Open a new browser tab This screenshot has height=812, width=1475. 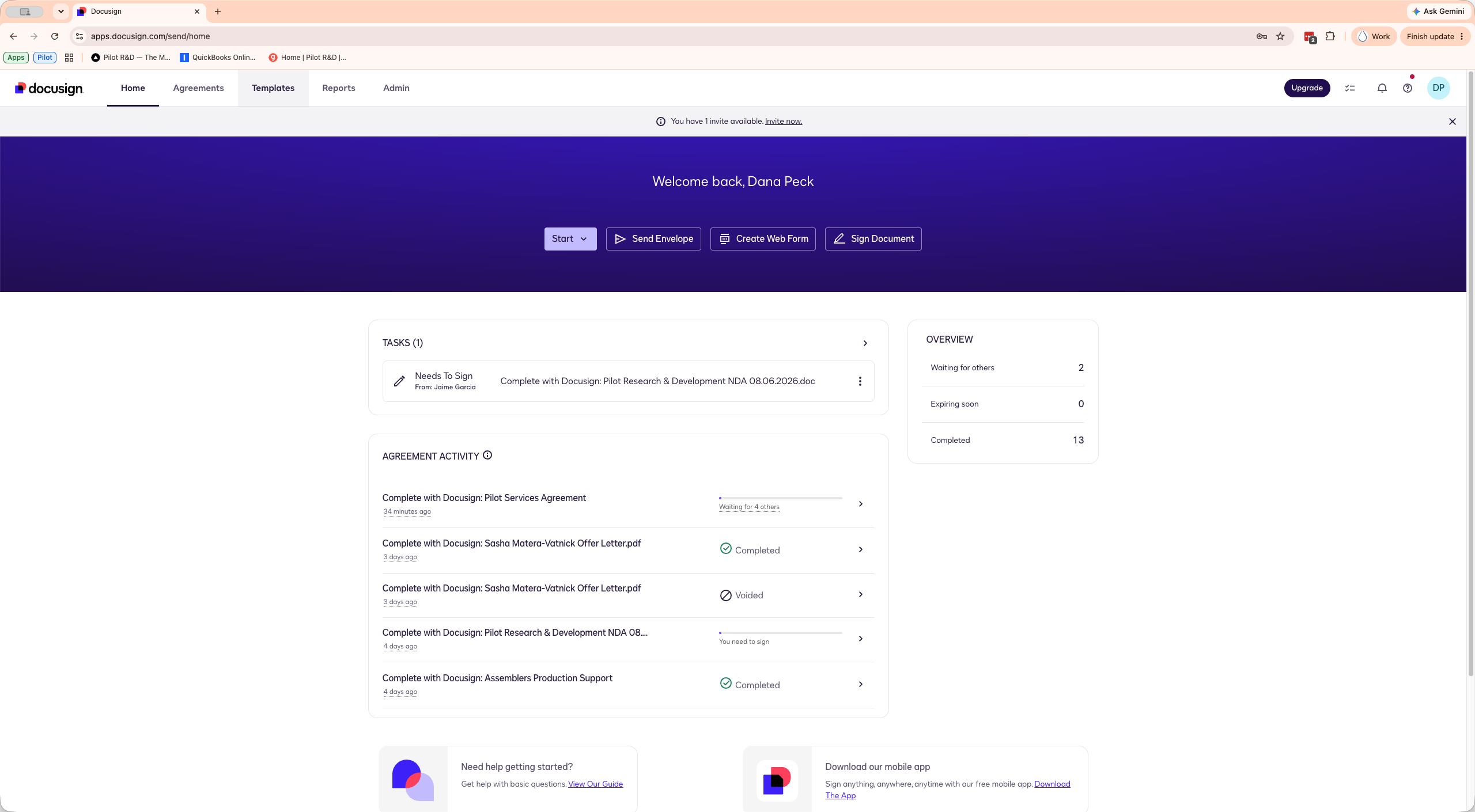coord(218,12)
